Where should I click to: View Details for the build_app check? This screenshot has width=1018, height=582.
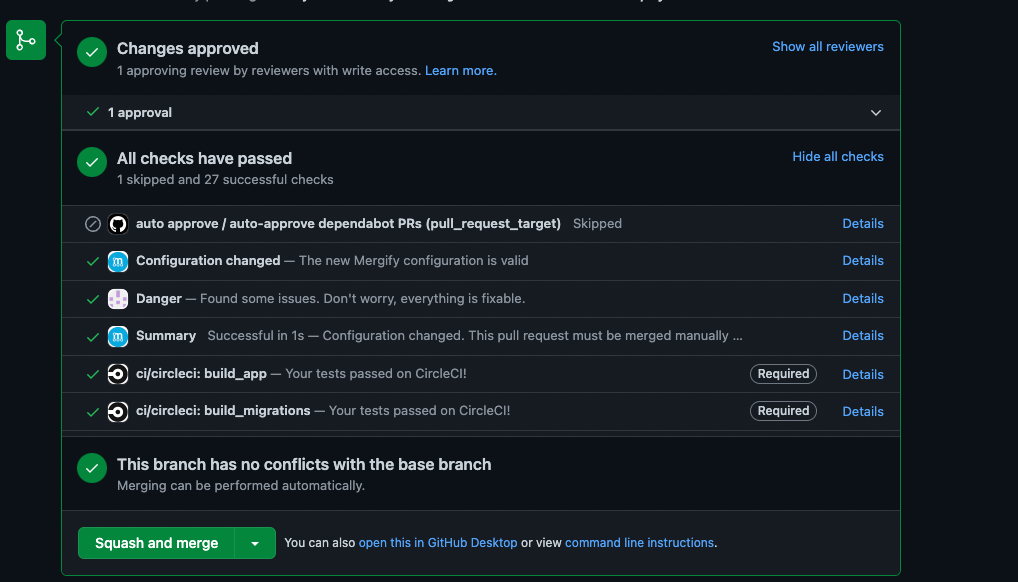click(x=862, y=374)
